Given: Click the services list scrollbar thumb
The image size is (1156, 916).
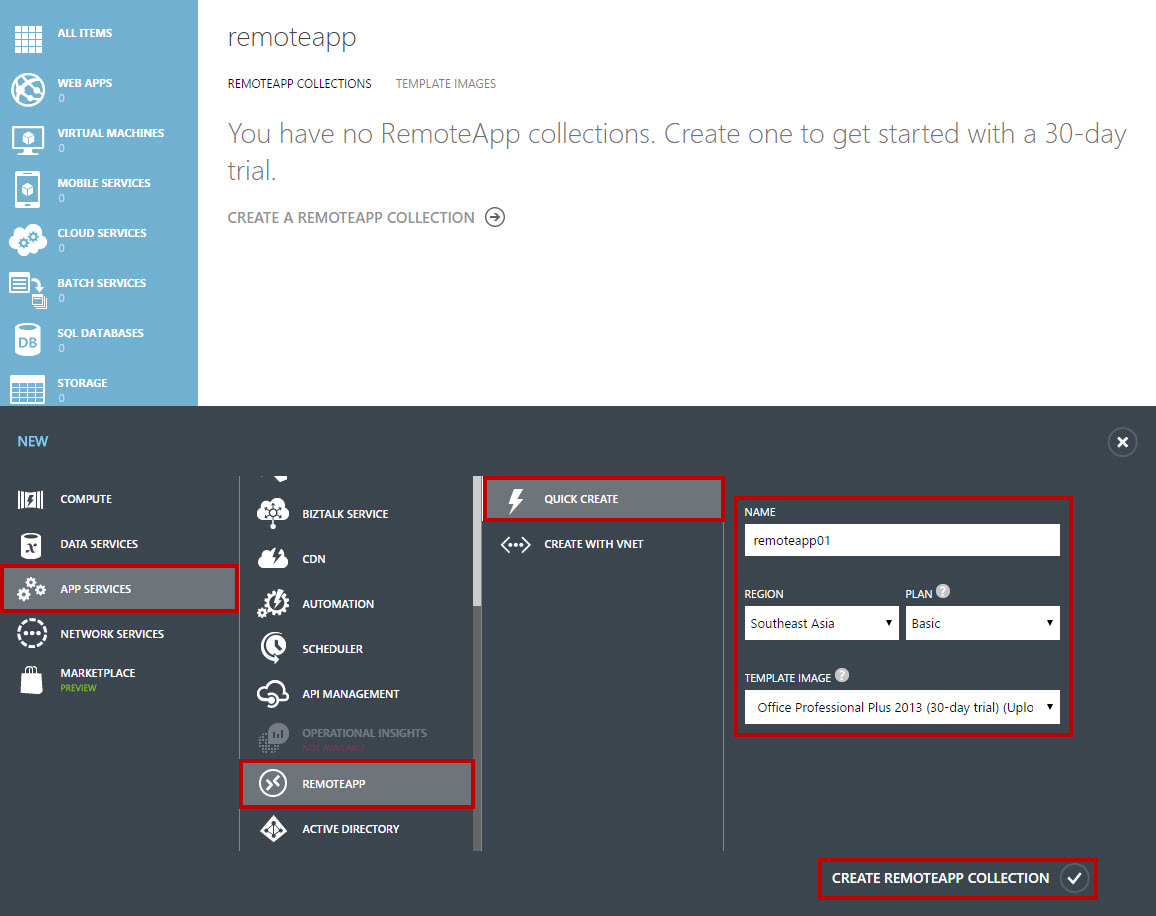Looking at the screenshot, I should pyautogui.click(x=477, y=541).
